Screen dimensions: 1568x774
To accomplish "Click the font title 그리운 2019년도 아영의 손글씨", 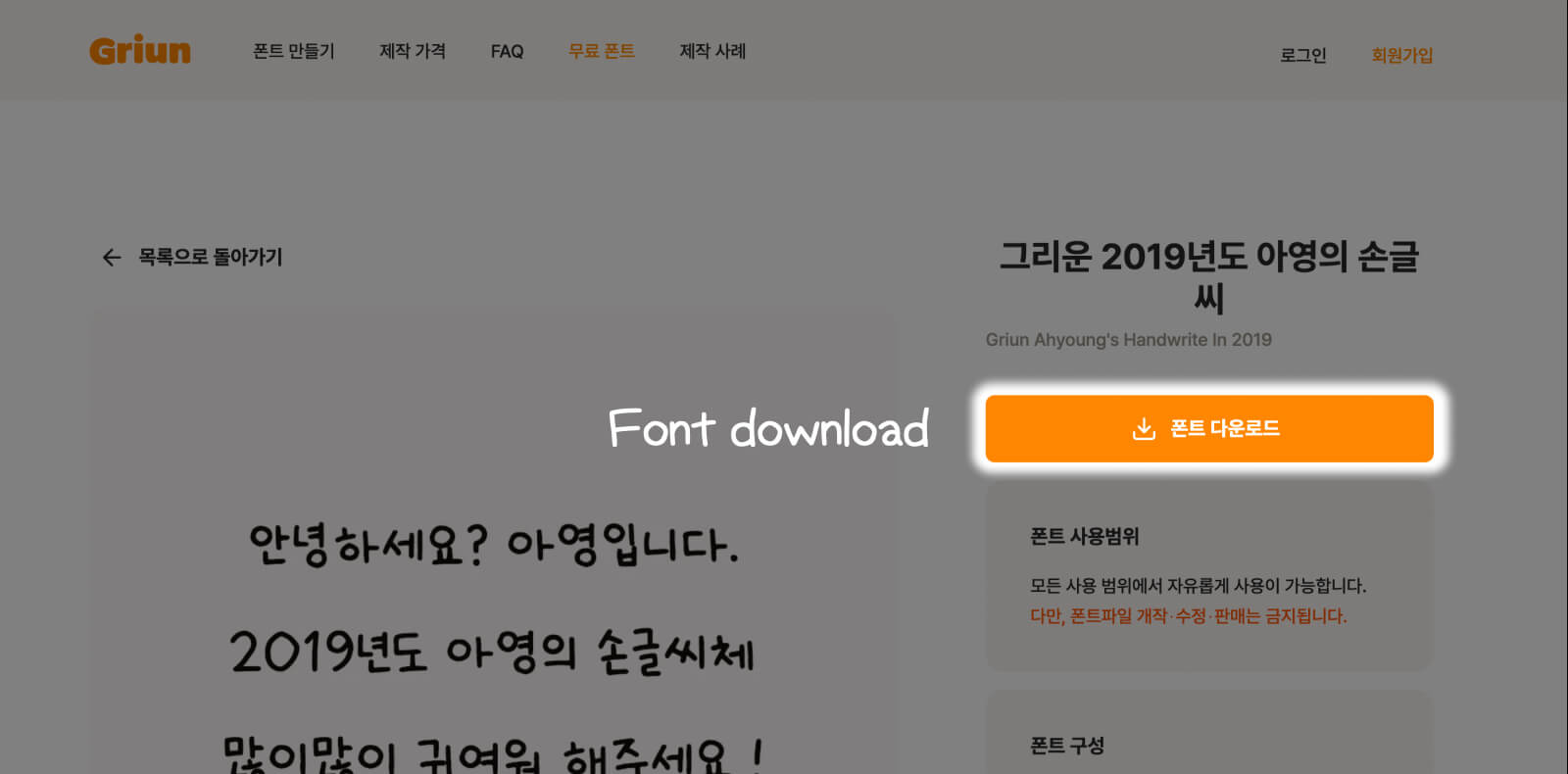I will (1209, 276).
